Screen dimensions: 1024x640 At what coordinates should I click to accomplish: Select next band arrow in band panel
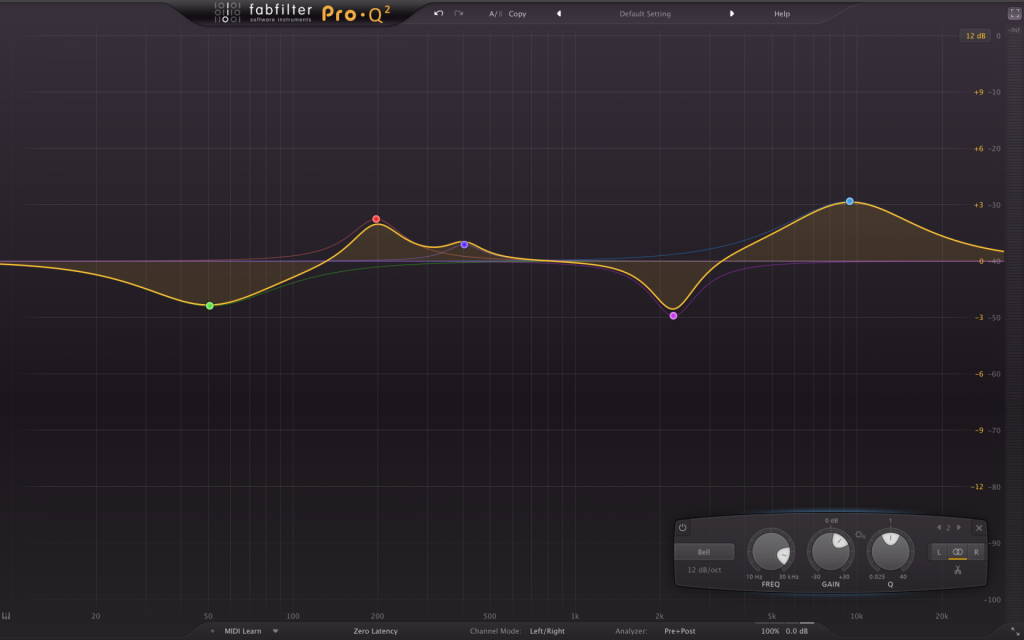click(x=959, y=528)
